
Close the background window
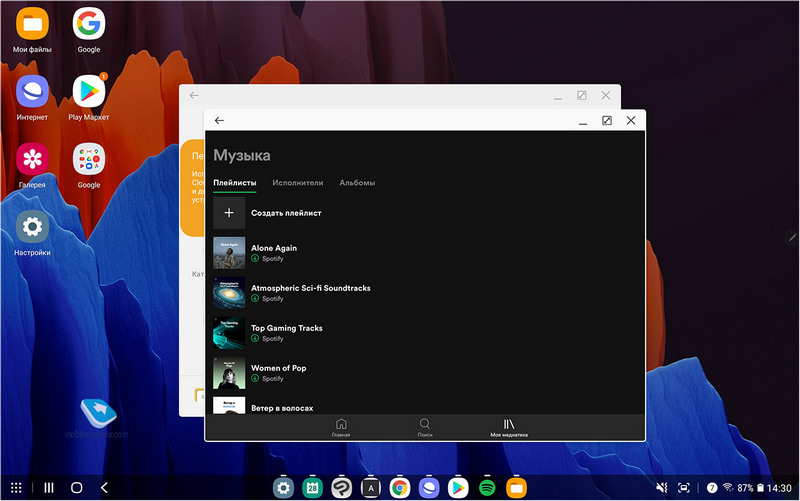pyautogui.click(x=606, y=95)
